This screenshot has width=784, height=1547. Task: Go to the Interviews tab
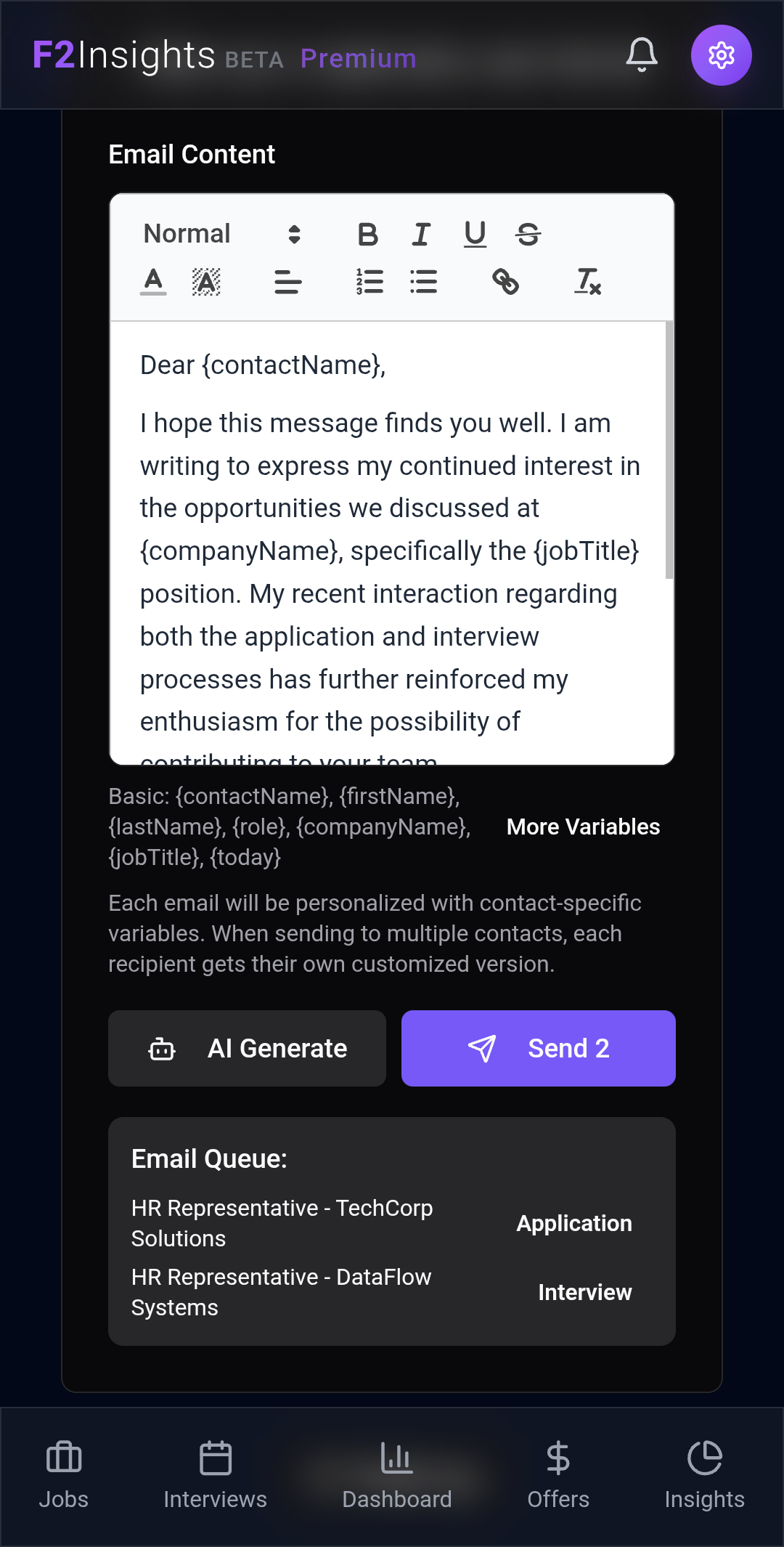(216, 1476)
